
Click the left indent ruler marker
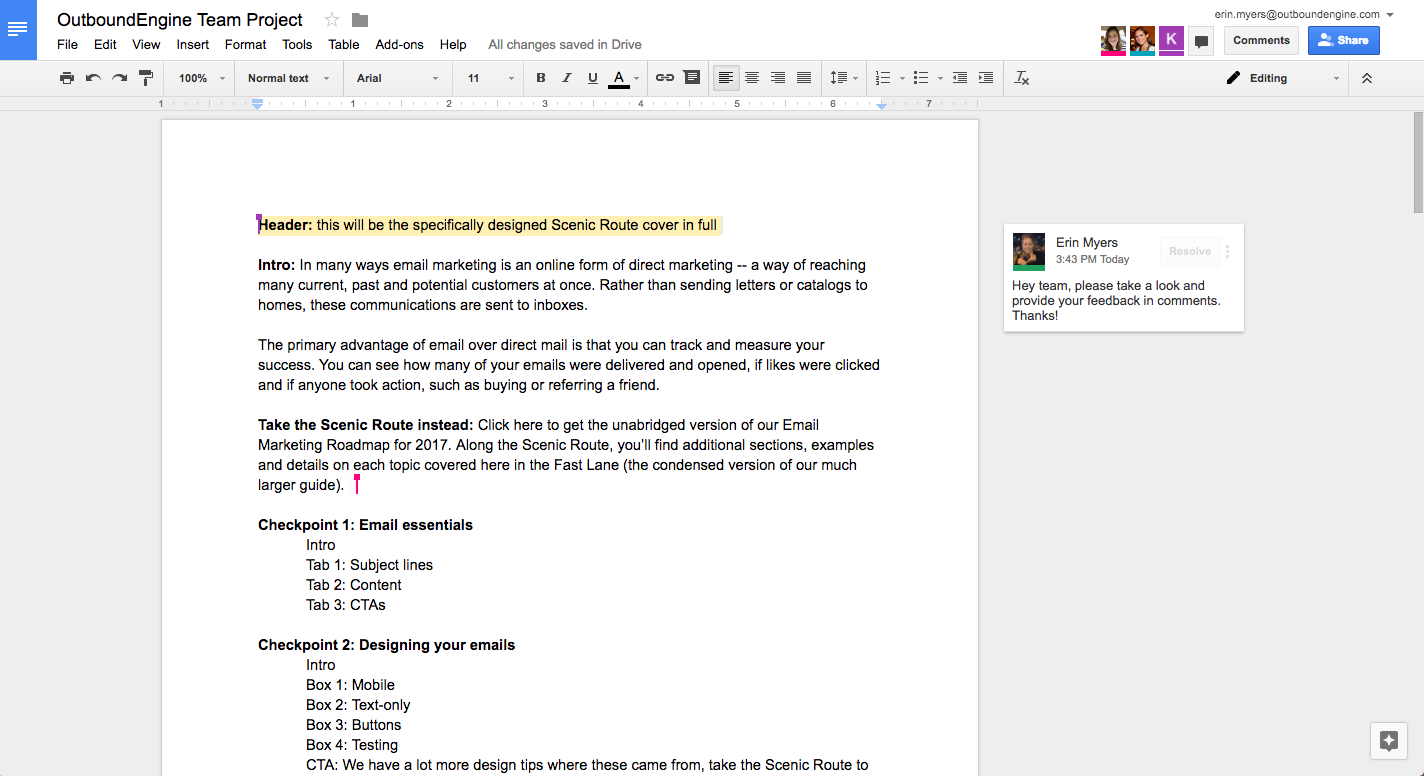pyautogui.click(x=257, y=104)
